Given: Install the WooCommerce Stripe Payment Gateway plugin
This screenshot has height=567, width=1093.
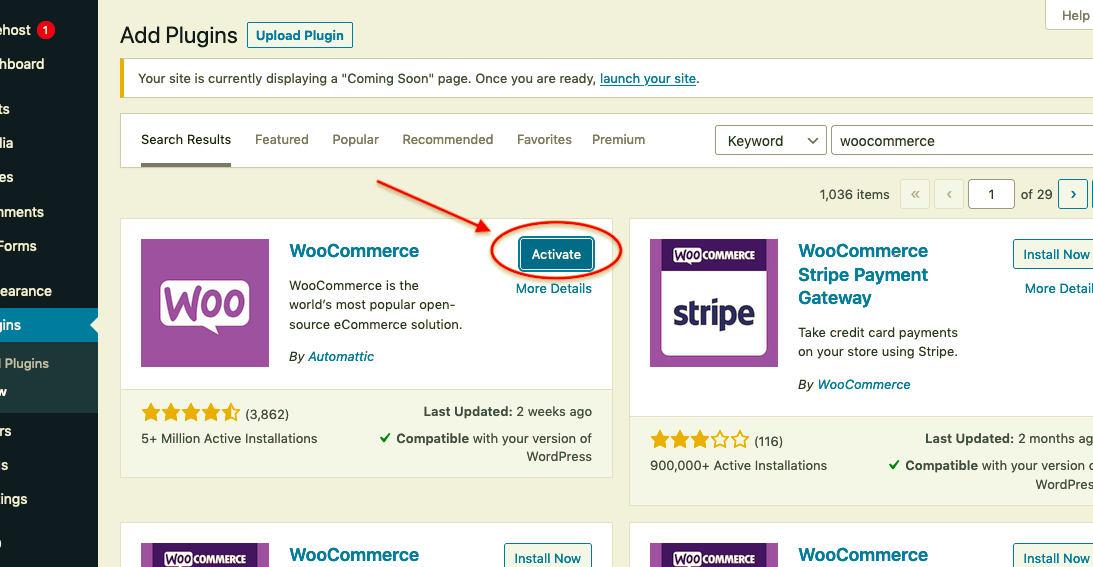Looking at the screenshot, I should 1055,254.
